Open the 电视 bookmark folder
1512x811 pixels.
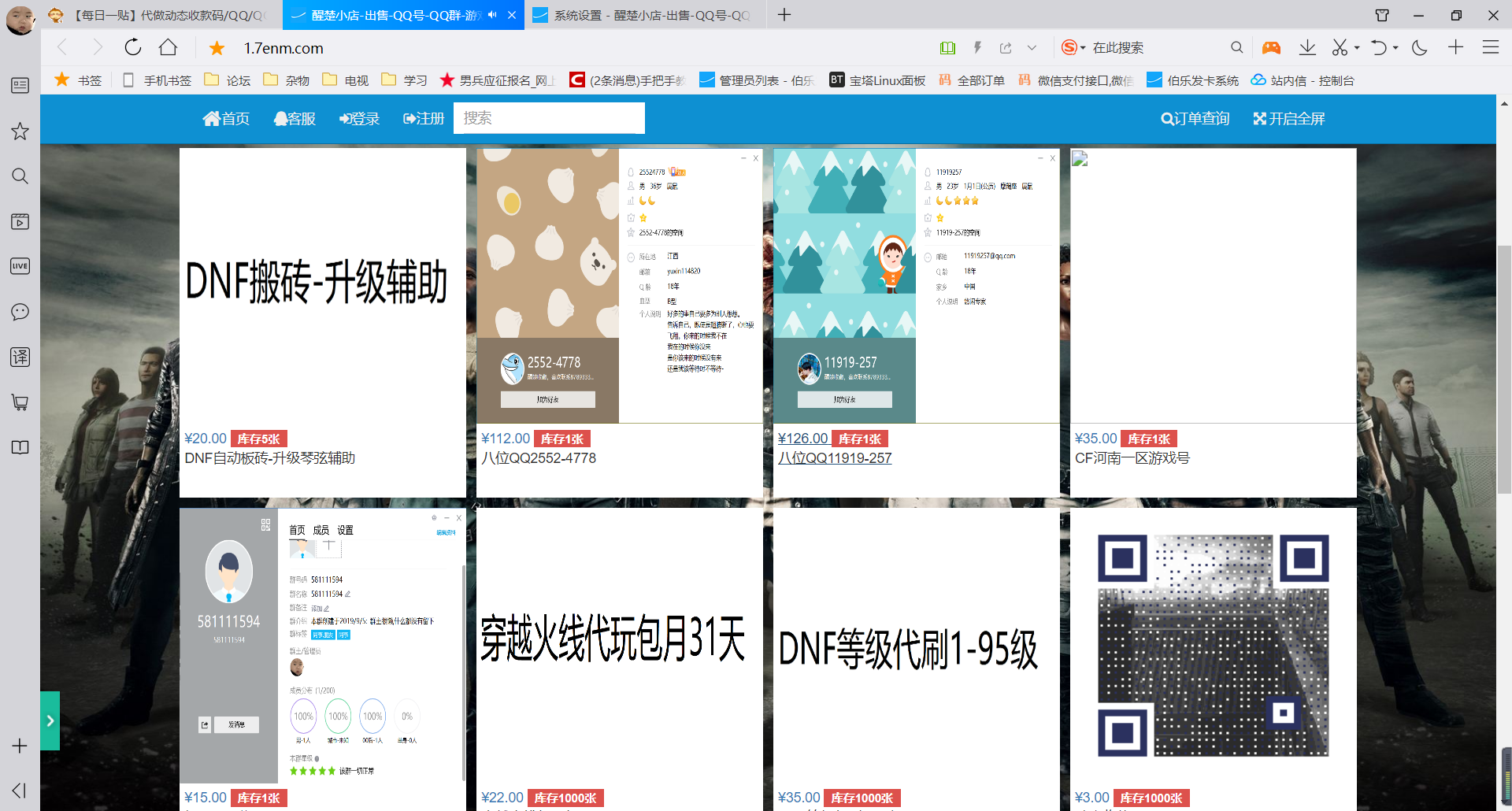point(346,80)
